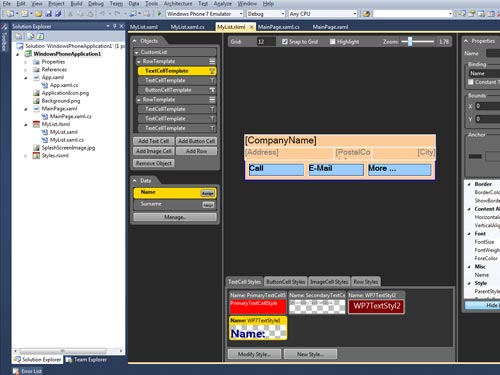Click the Properties icon in the Solution Explorer toolbar
500x375 pixels.
[x=19, y=36]
